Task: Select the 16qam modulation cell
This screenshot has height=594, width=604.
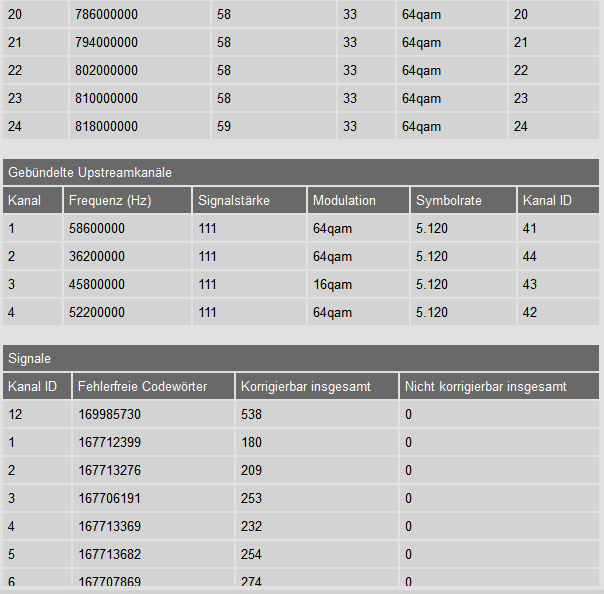Action: tap(332, 284)
